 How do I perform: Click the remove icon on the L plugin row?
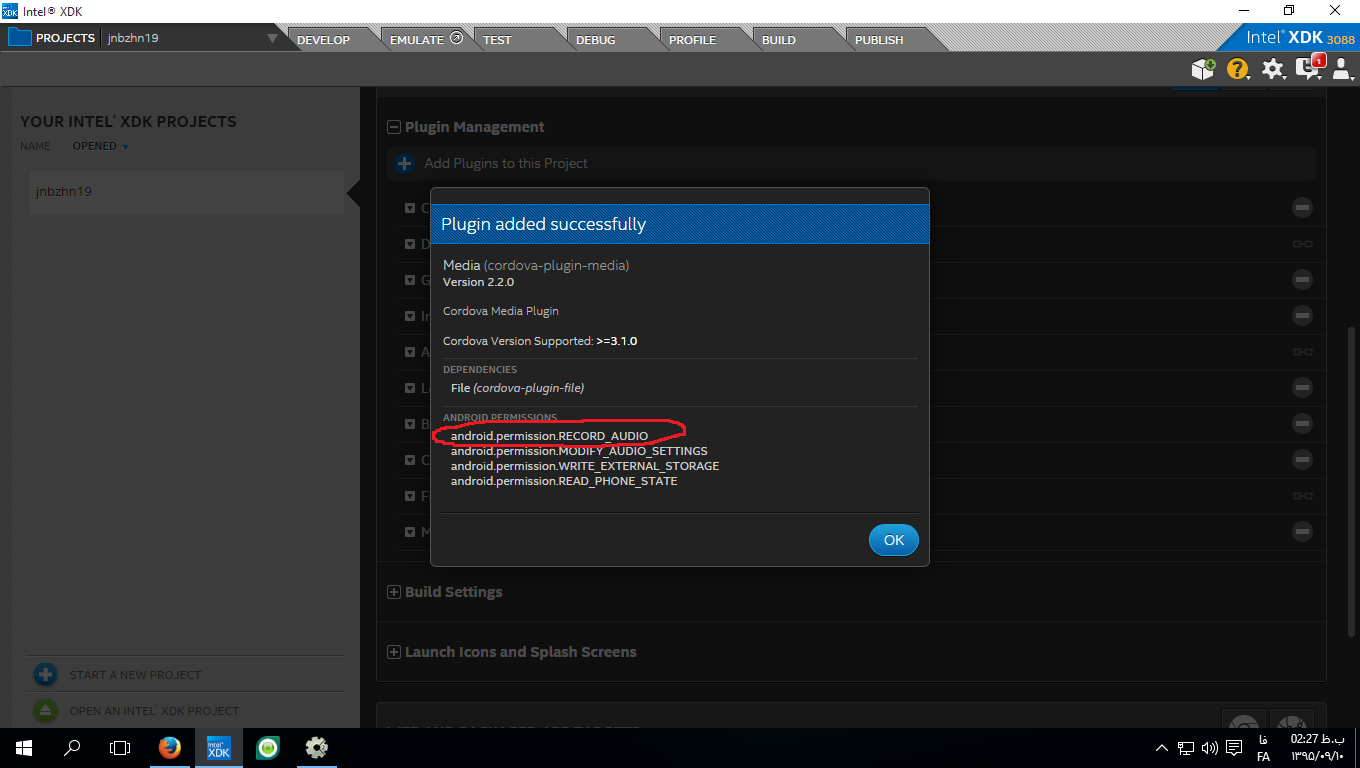(1302, 388)
